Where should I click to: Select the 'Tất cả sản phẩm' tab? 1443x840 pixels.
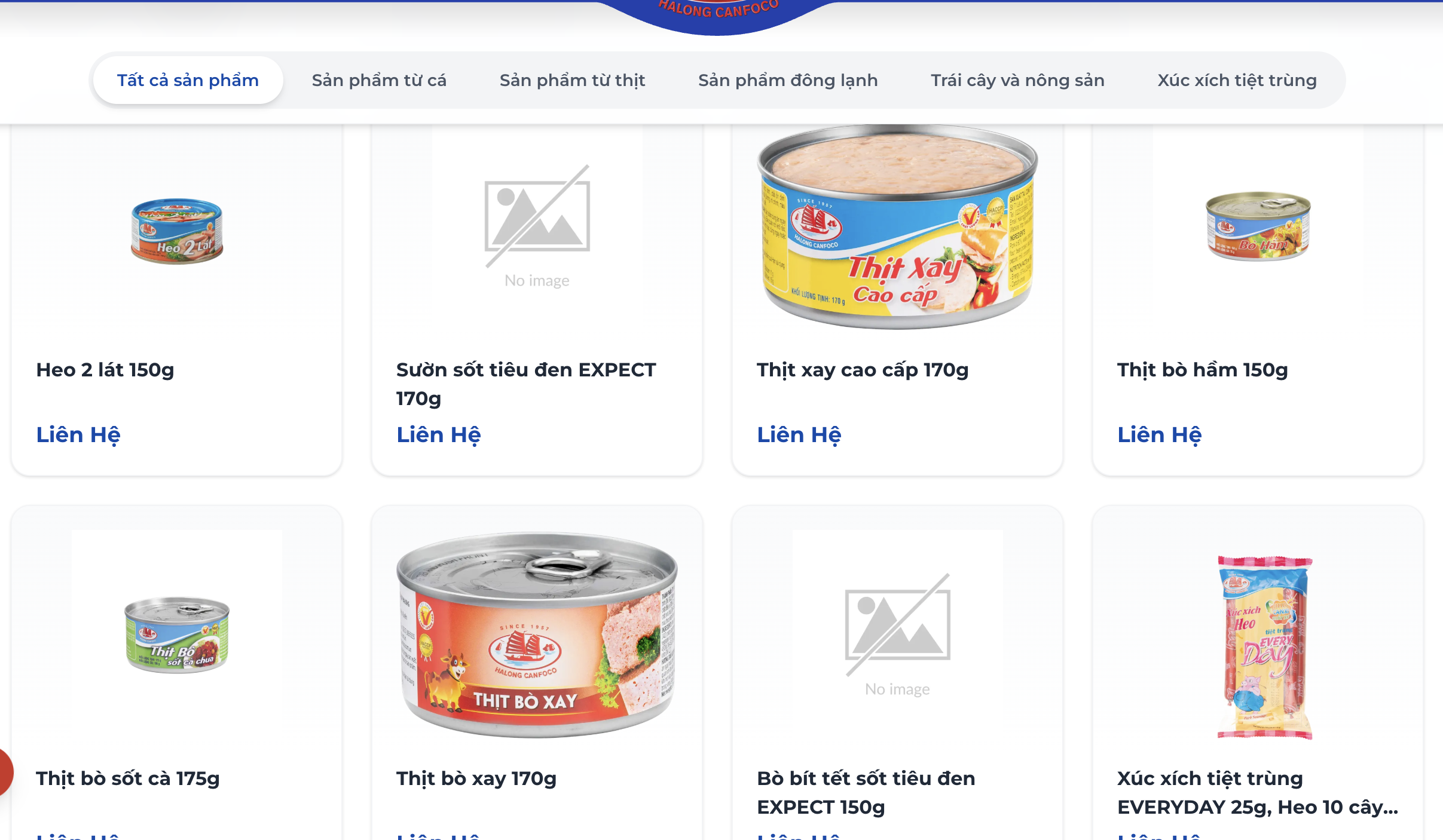(188, 80)
